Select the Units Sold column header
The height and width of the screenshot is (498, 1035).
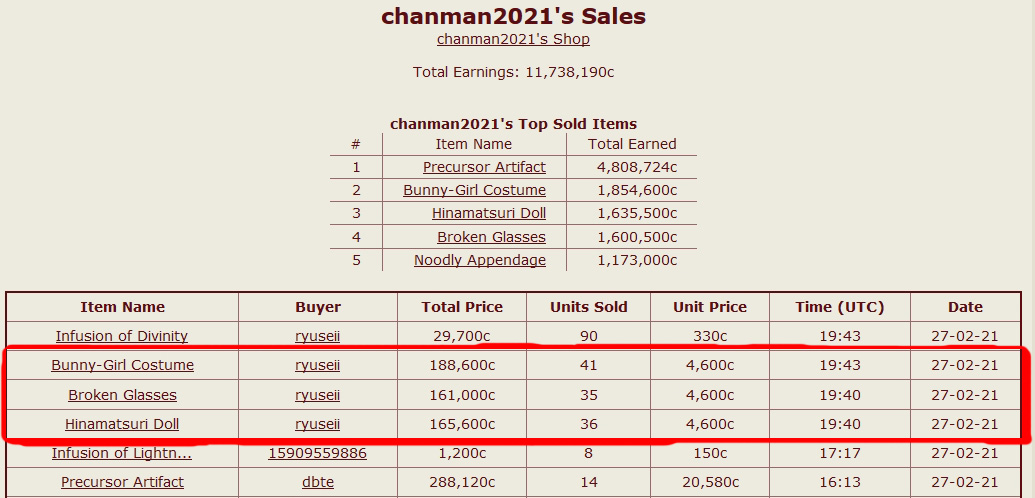589,307
